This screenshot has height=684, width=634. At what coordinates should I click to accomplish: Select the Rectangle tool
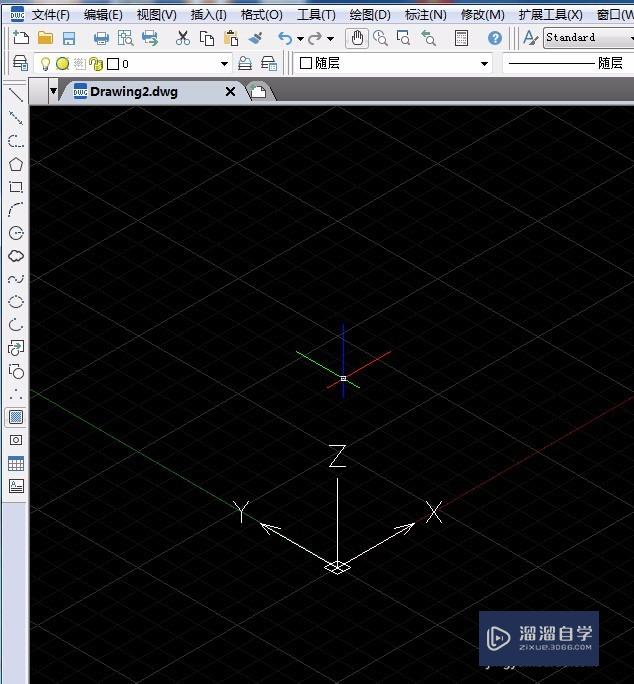(16, 187)
